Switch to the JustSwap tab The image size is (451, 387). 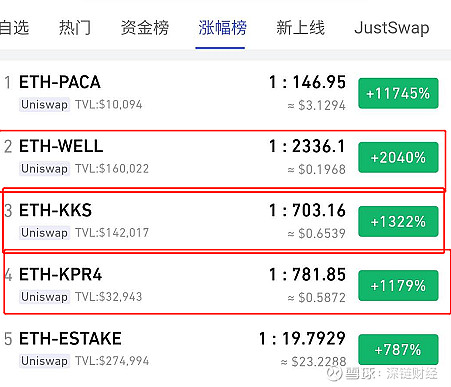[x=392, y=28]
